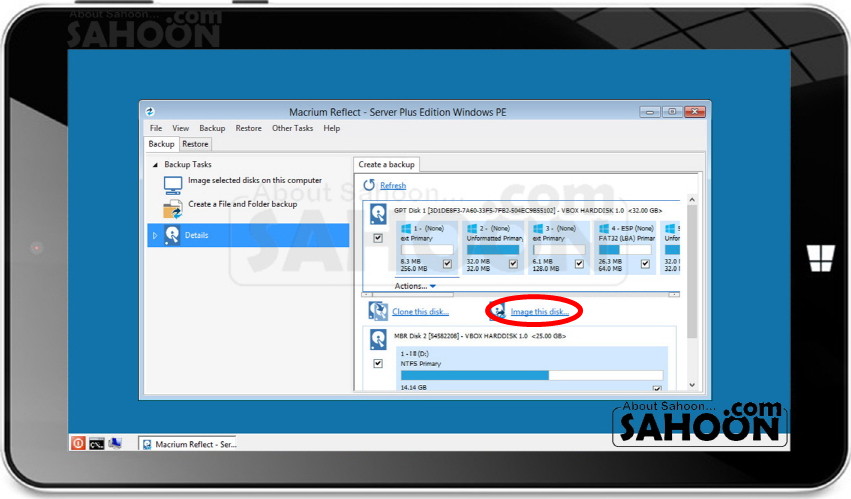Screen dimensions: 851x499
Task: Click the MBR Disk 2 VBOX HARDDISK header text
Action: pyautogui.click(x=480, y=336)
